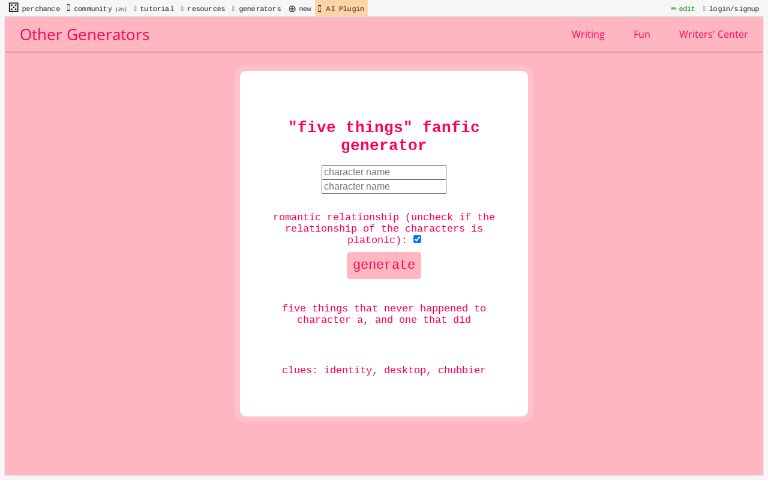The image size is (768, 480).
Task: Click the plus icon for new generator
Action: [x=292, y=8]
